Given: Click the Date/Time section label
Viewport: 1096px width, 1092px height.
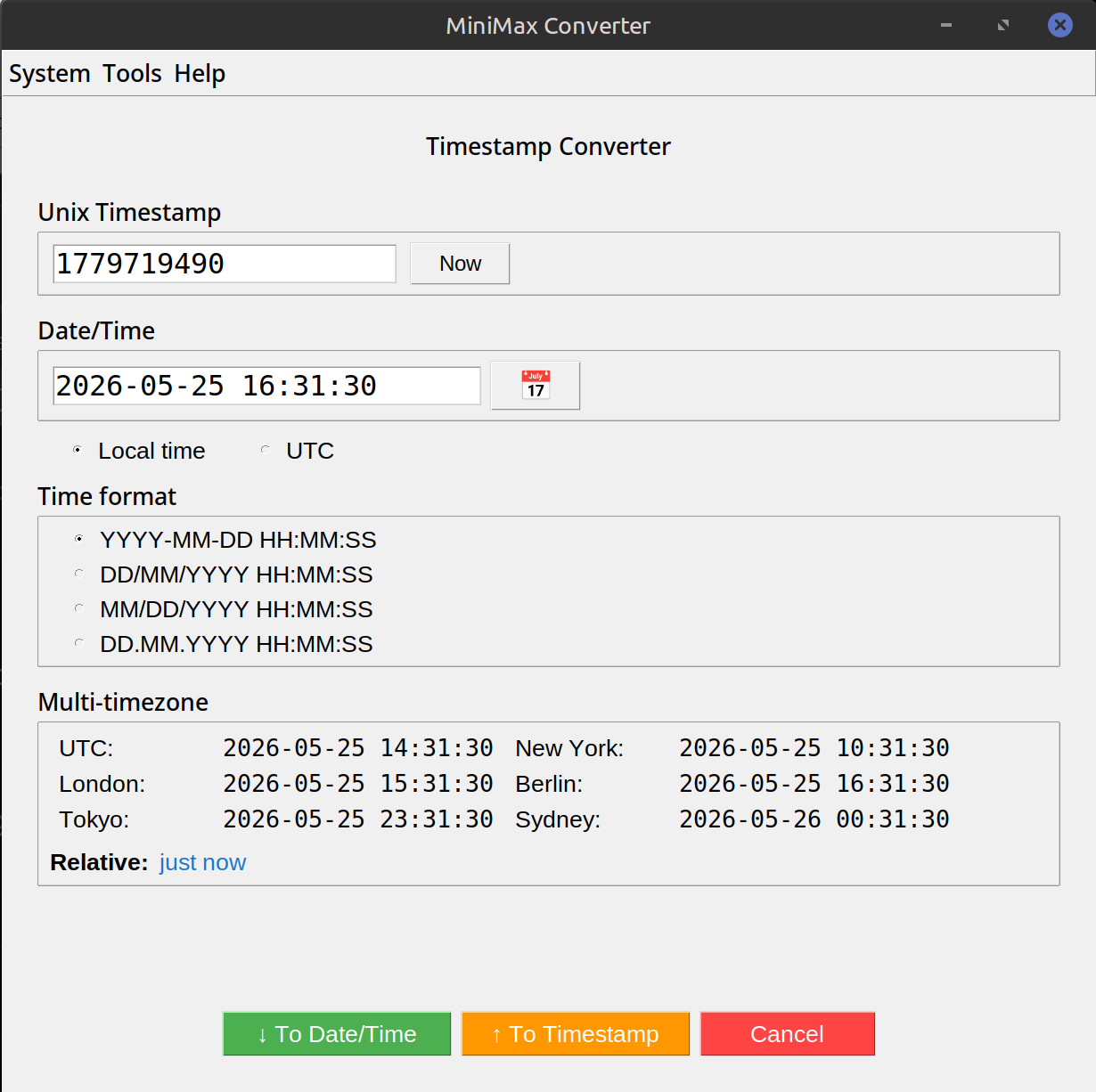Looking at the screenshot, I should point(96,331).
